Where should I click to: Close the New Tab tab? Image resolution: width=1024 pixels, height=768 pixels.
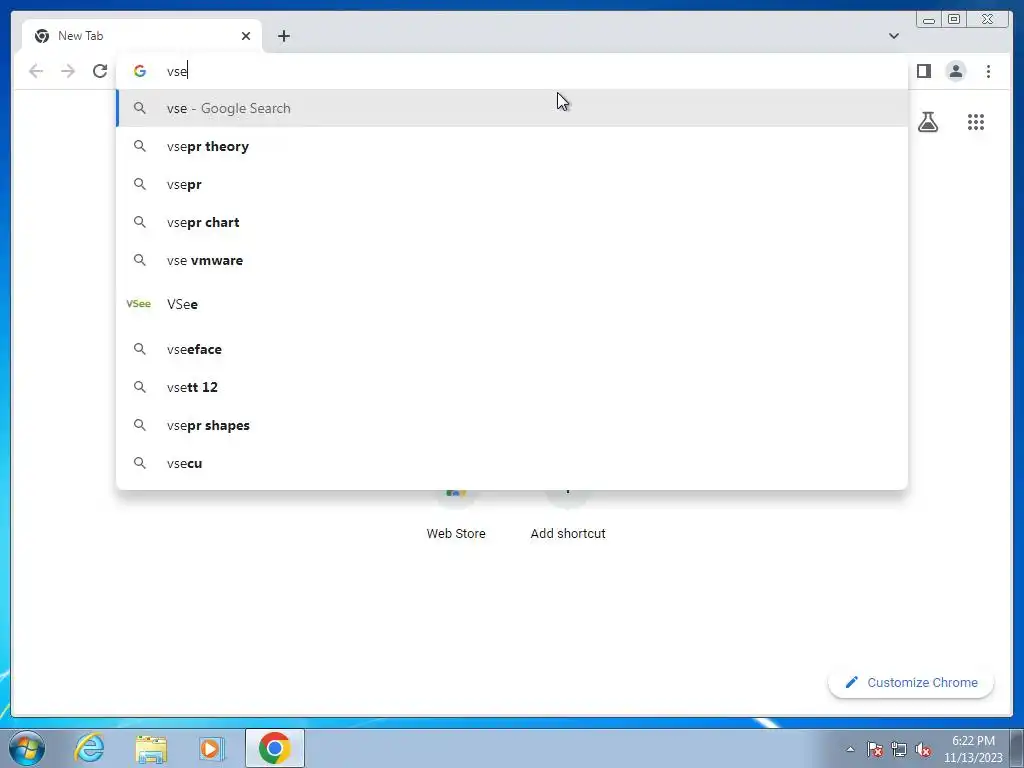pyautogui.click(x=246, y=36)
